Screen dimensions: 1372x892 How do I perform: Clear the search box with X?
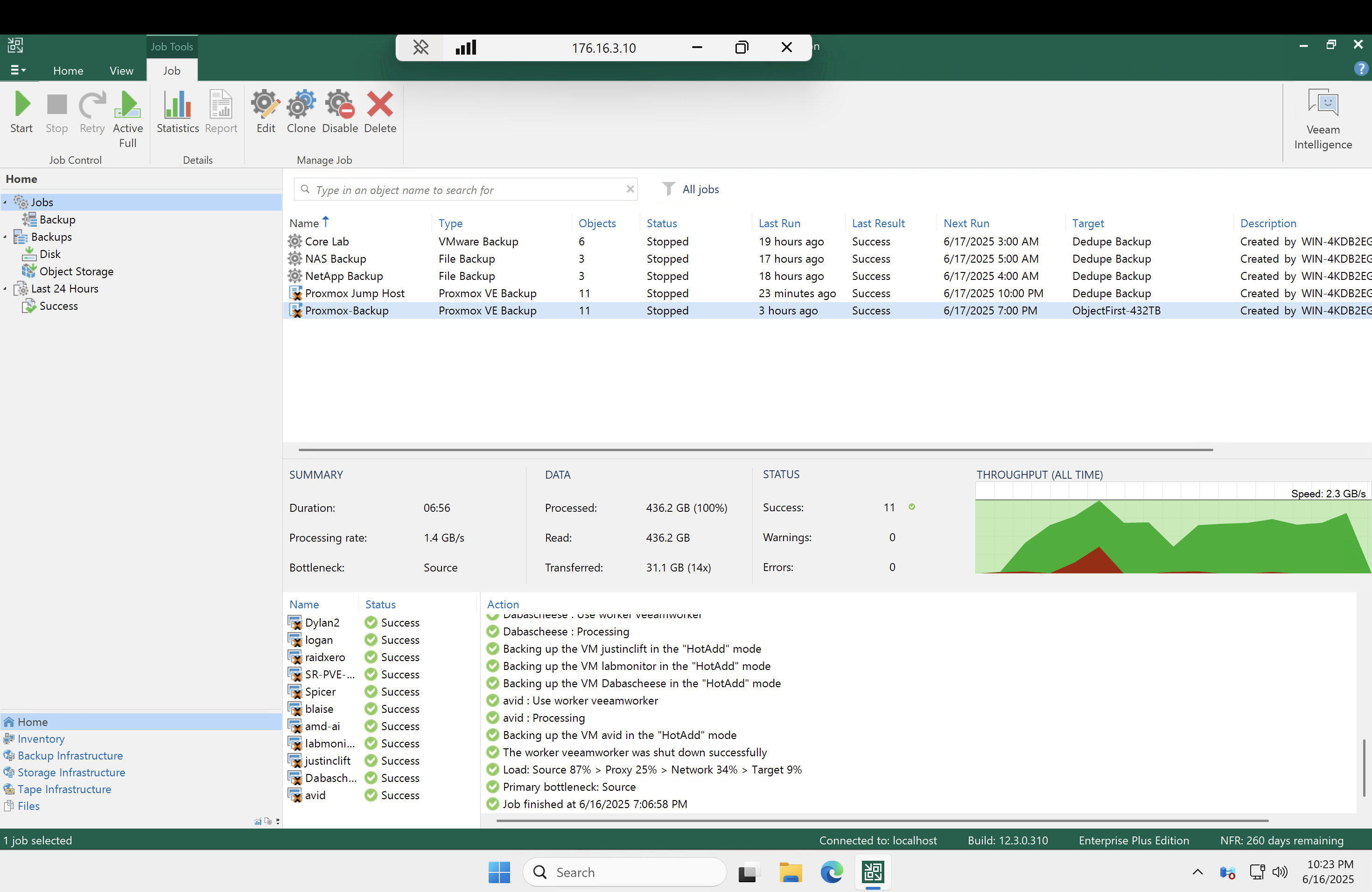point(630,189)
